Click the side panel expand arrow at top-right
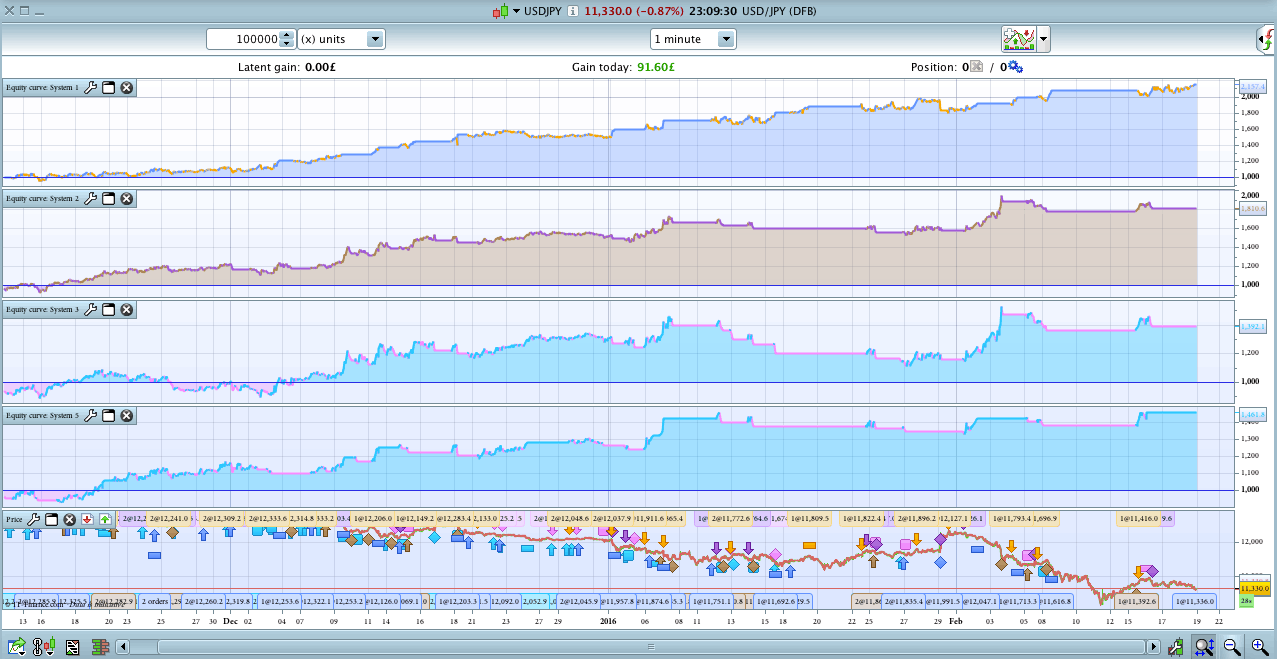Viewport: 1277px width, 659px height. coord(1266,39)
